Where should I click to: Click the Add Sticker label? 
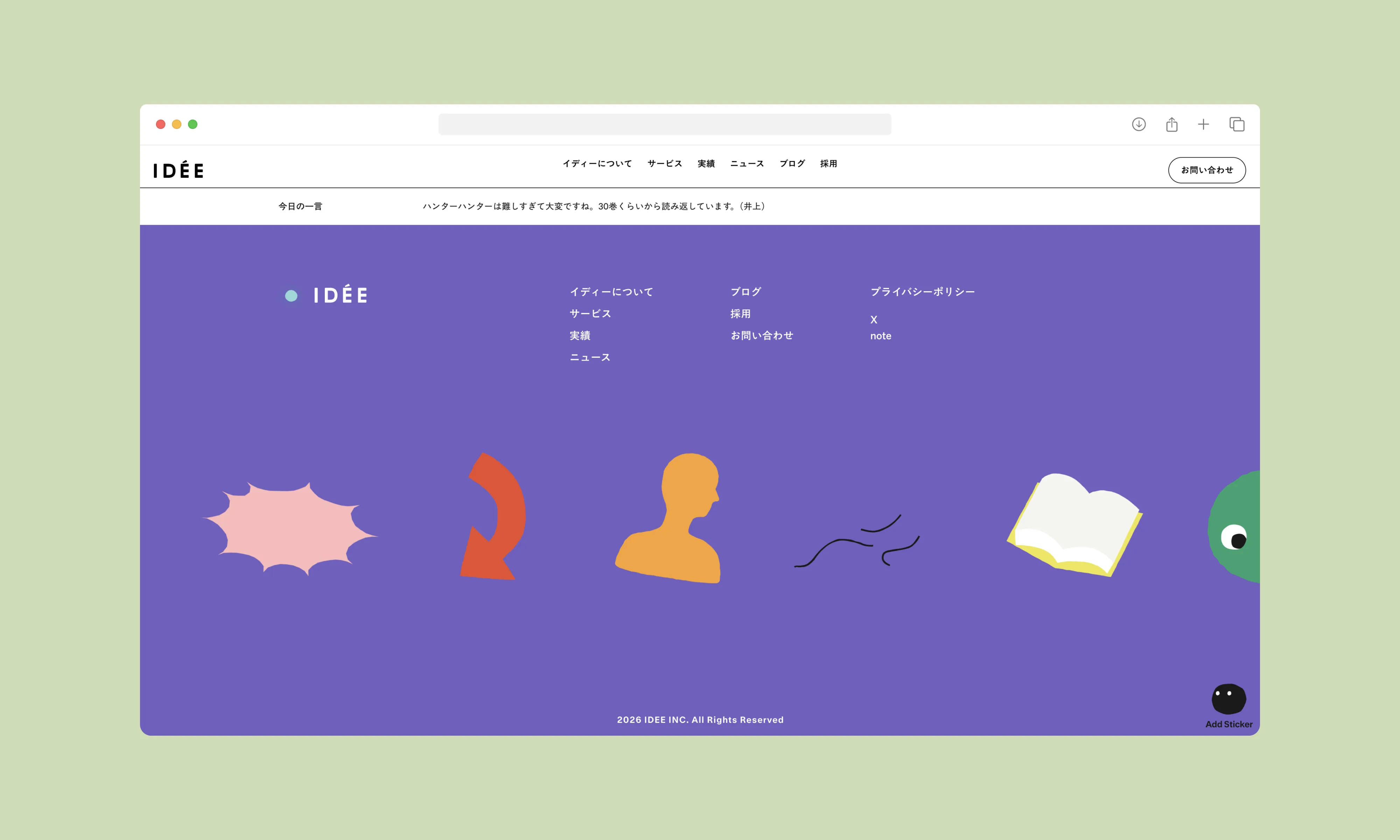click(1228, 724)
